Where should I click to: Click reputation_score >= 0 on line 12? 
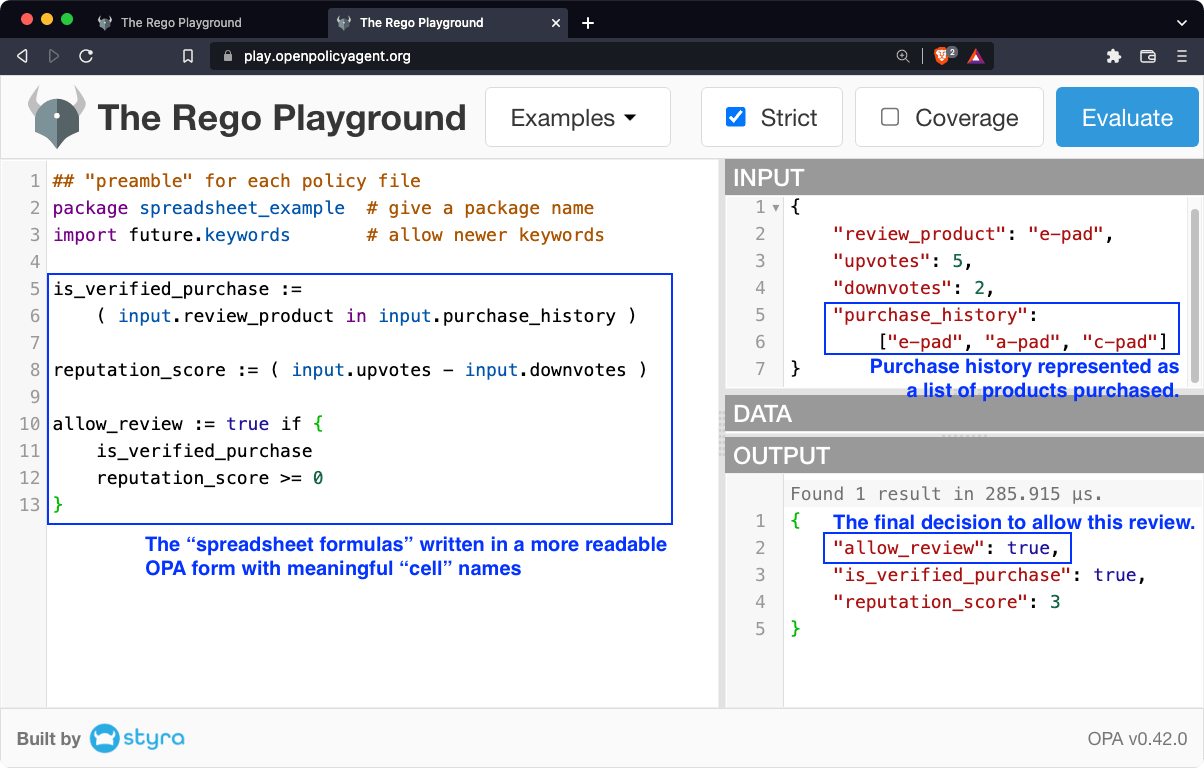coord(210,478)
